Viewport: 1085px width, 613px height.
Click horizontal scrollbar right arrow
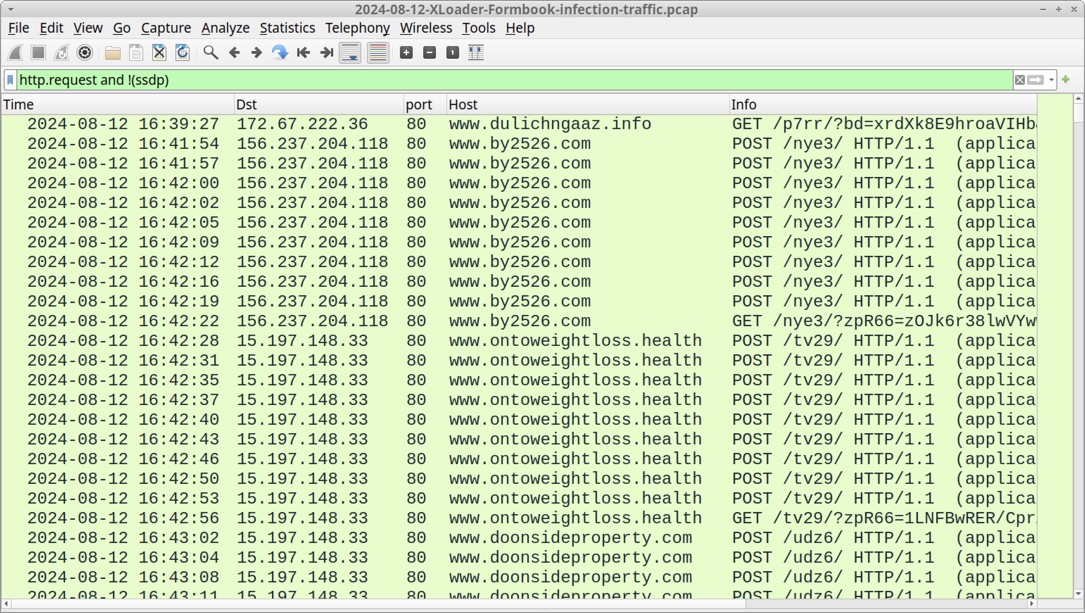1032,604
